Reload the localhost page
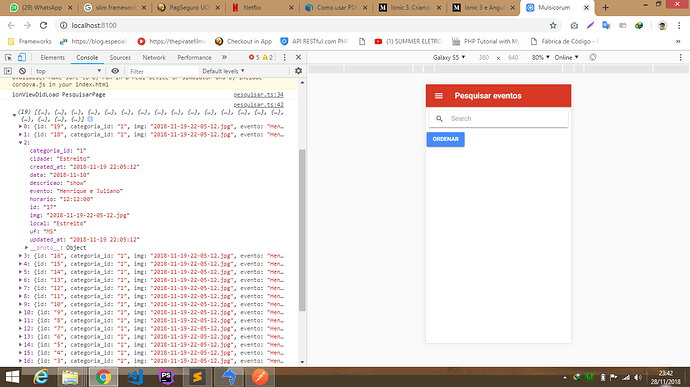690x387 pixels. click(43, 26)
